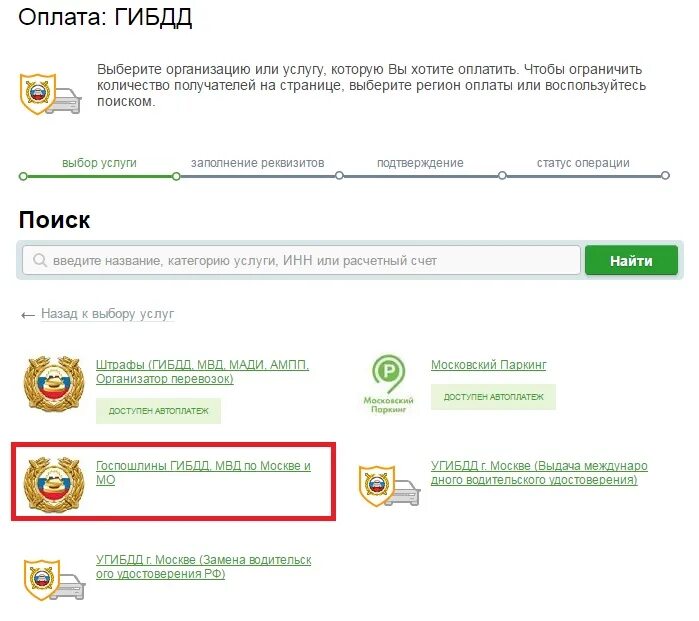699x621 pixels.
Task: Open the Московский Паркинг link
Action: click(488, 365)
